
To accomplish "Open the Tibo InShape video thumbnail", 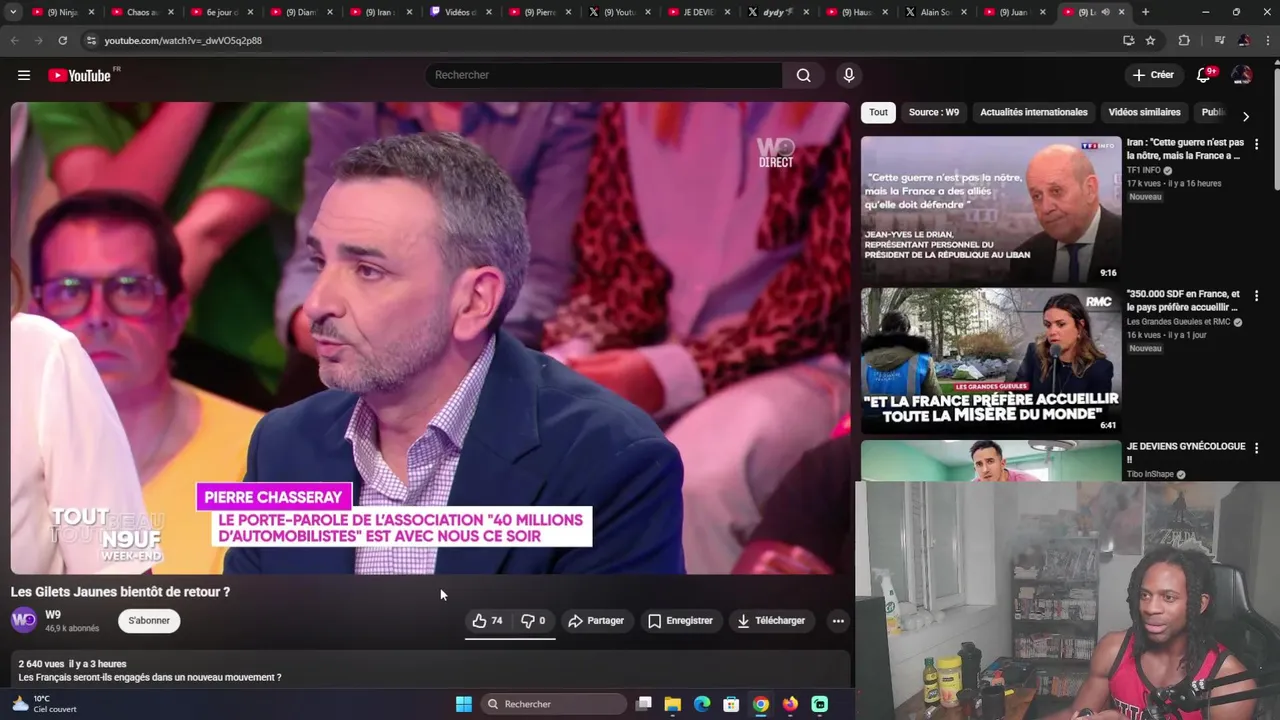I will click(x=991, y=461).
